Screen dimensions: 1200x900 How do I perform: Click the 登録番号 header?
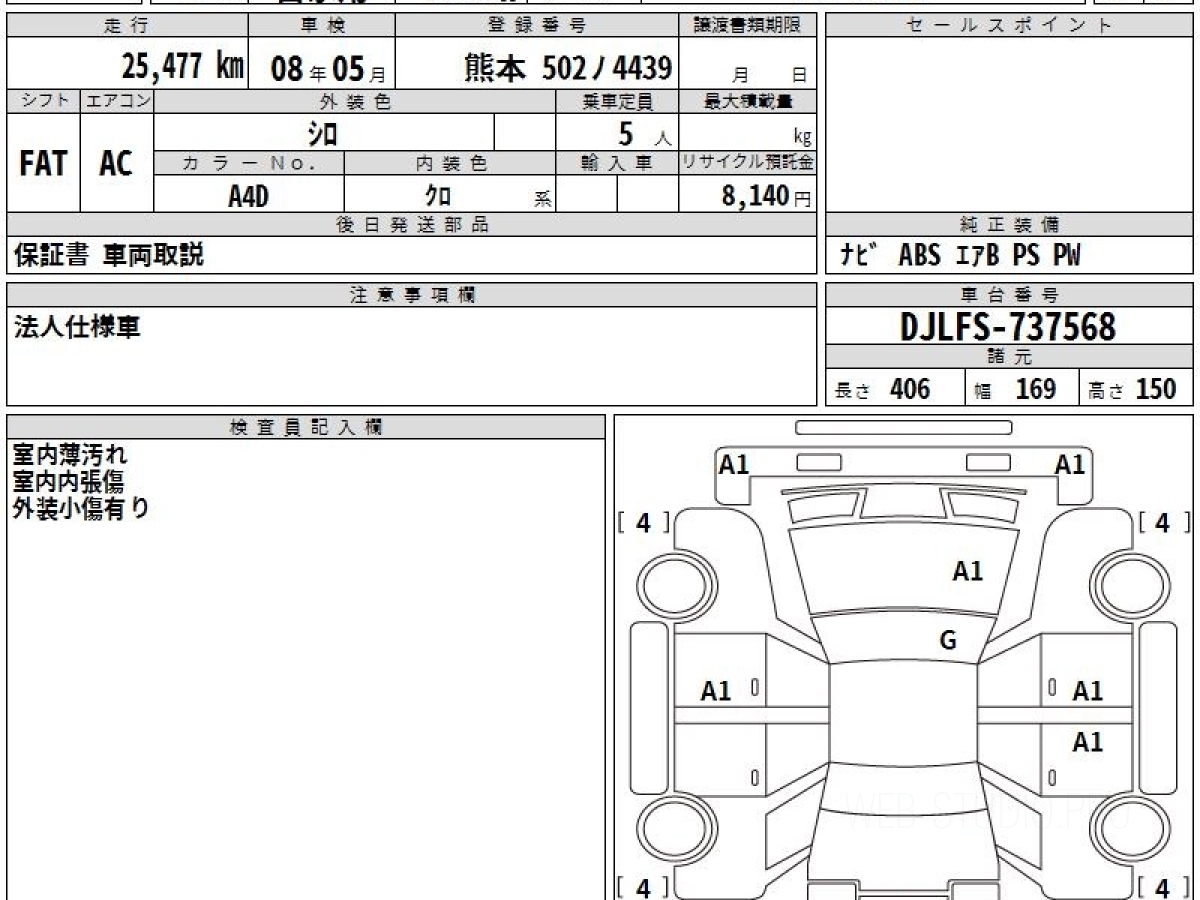tap(537, 25)
